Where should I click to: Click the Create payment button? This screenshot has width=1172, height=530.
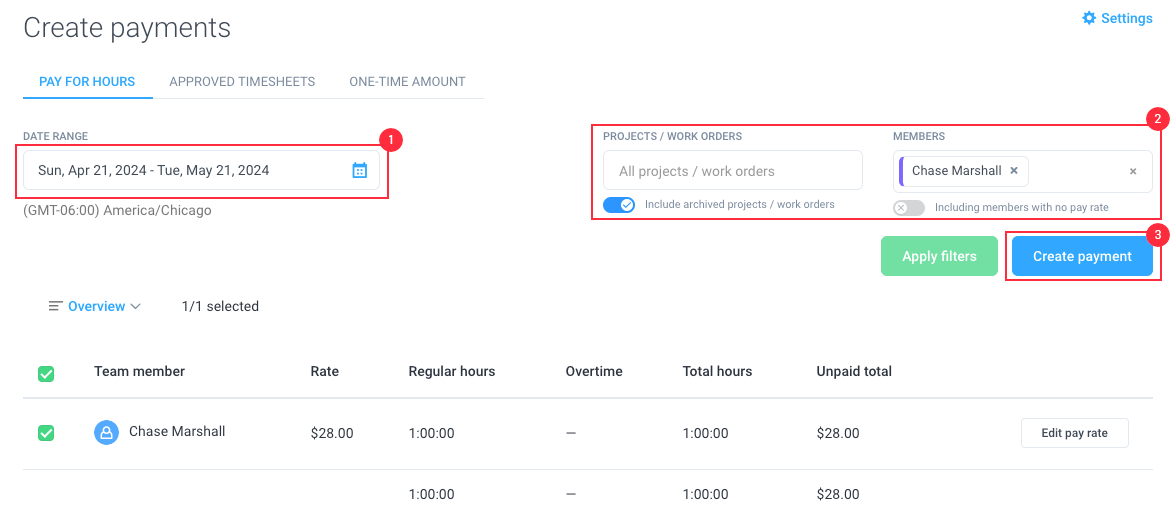[x=1082, y=256]
